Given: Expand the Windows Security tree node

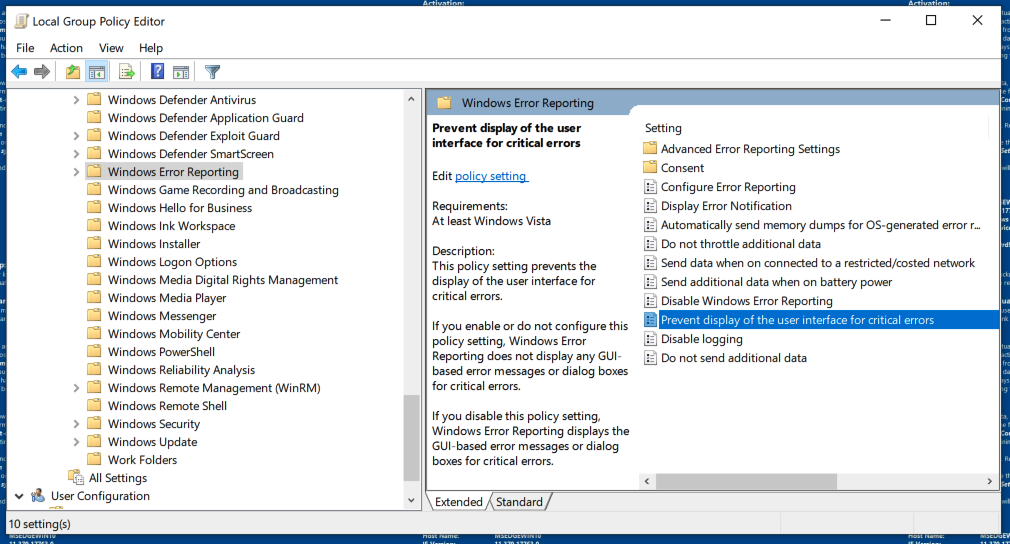Looking at the screenshot, I should [76, 424].
